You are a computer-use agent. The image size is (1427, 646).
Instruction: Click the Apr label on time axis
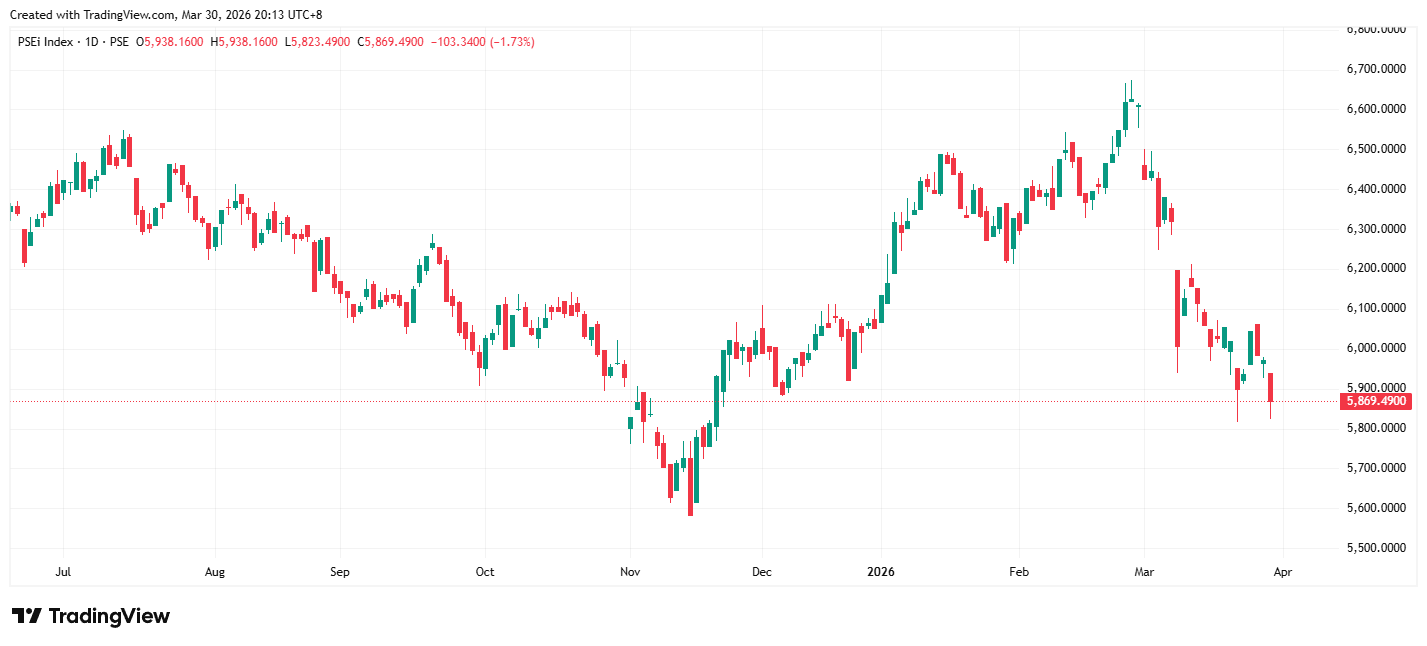coord(1284,573)
